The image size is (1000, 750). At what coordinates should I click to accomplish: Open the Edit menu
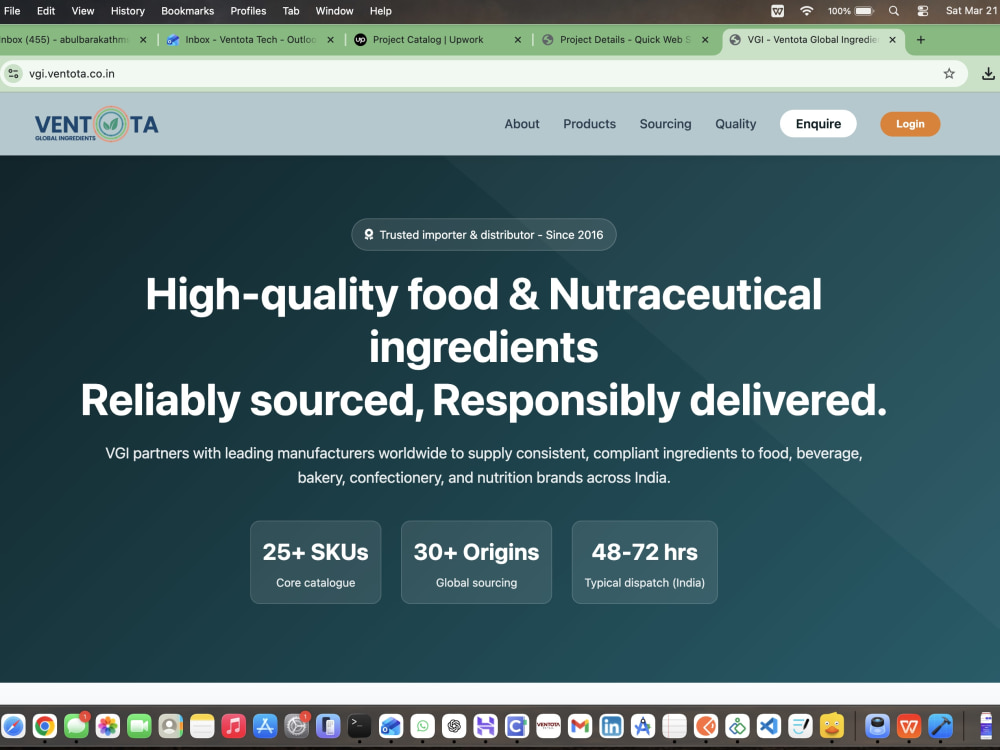click(46, 11)
